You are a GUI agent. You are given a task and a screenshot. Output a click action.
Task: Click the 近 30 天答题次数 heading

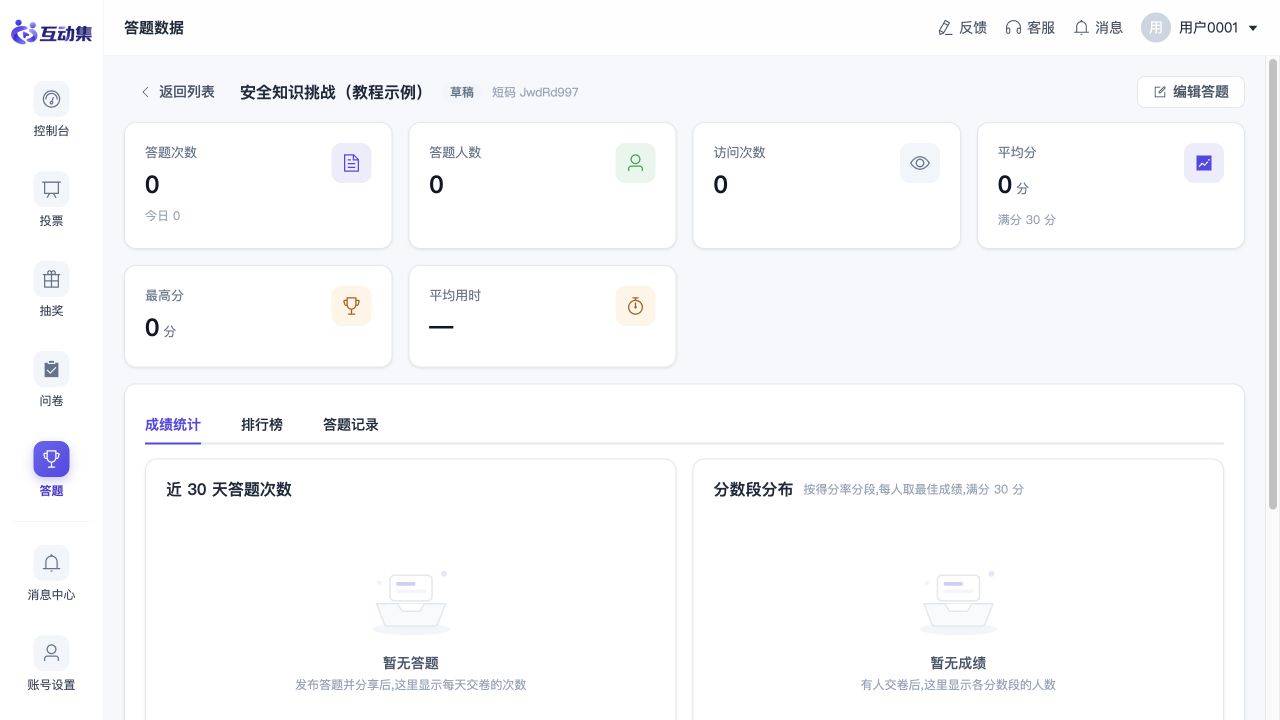pyautogui.click(x=229, y=490)
